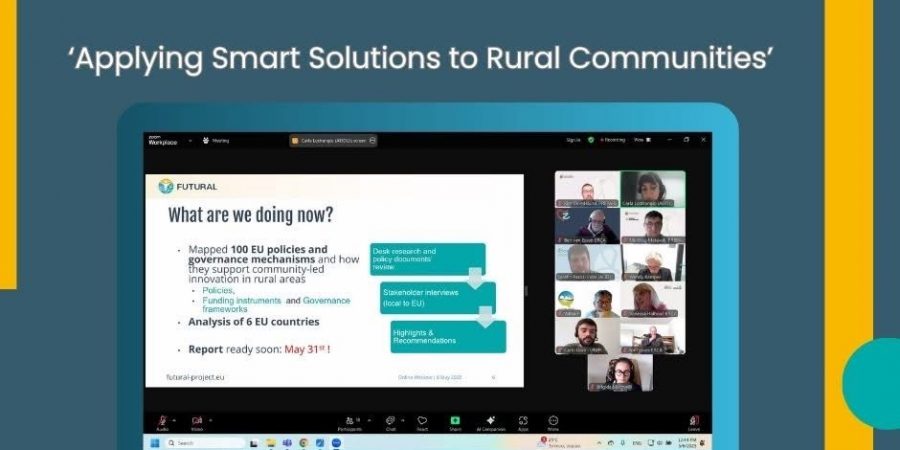The image size is (900, 450).
Task: Click the Recording indicator
Action: coord(612,140)
